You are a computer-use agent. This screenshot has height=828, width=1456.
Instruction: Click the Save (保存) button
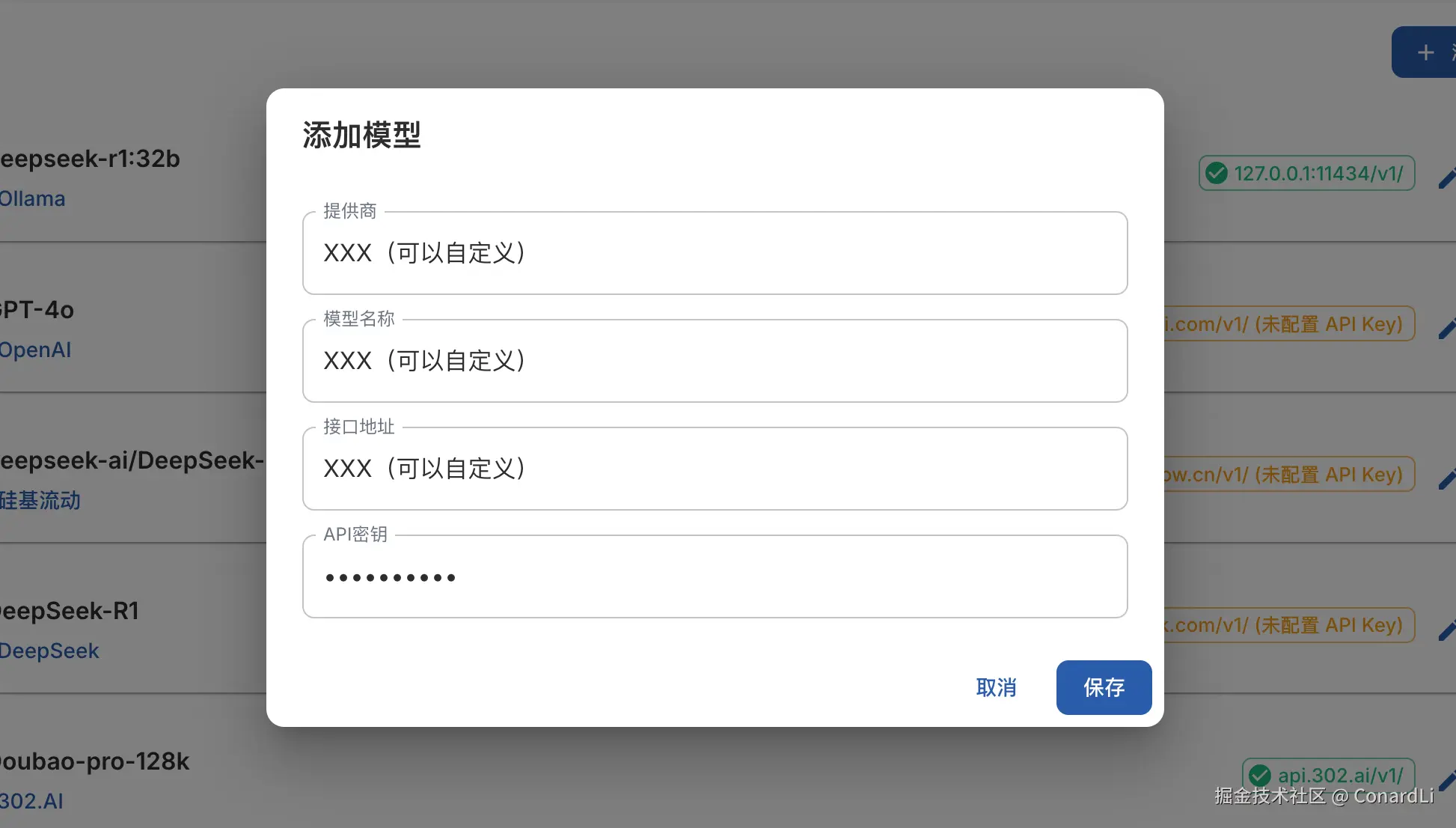click(x=1104, y=687)
